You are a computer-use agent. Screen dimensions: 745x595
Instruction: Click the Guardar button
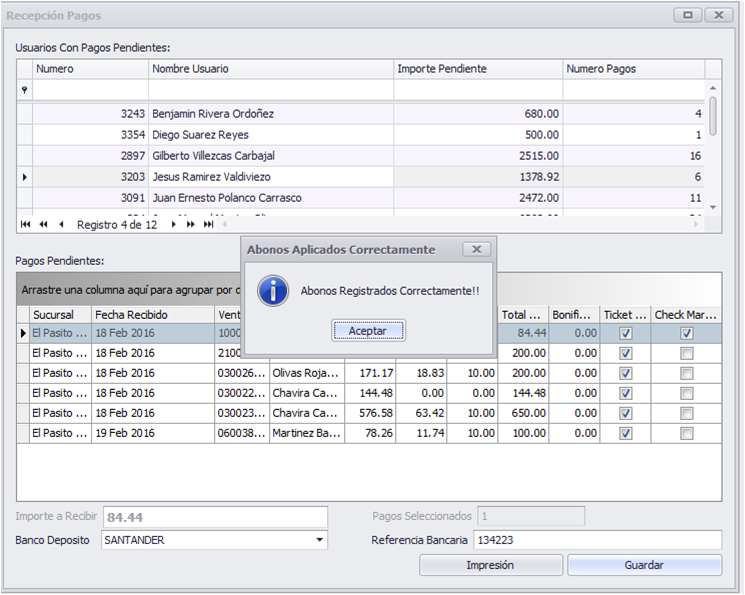click(644, 565)
